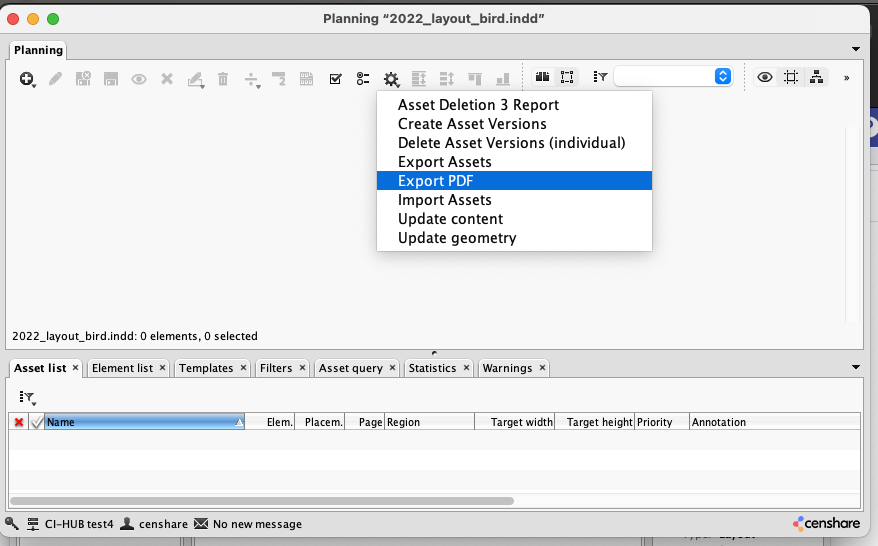The height and width of the screenshot is (546, 878).
Task: Expand the toolbar overflow double chevron
Action: tap(847, 77)
